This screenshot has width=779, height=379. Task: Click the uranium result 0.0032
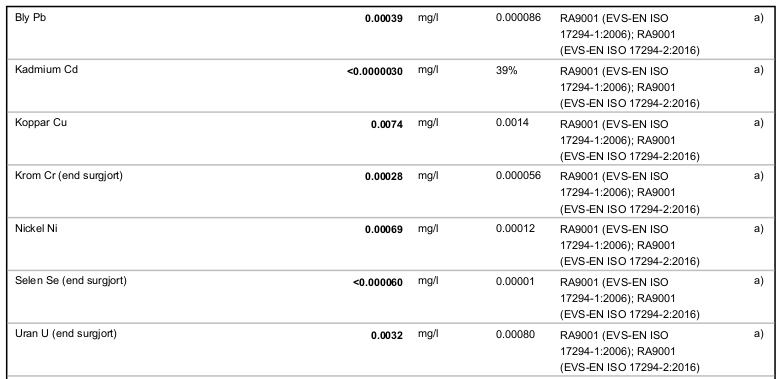point(387,335)
